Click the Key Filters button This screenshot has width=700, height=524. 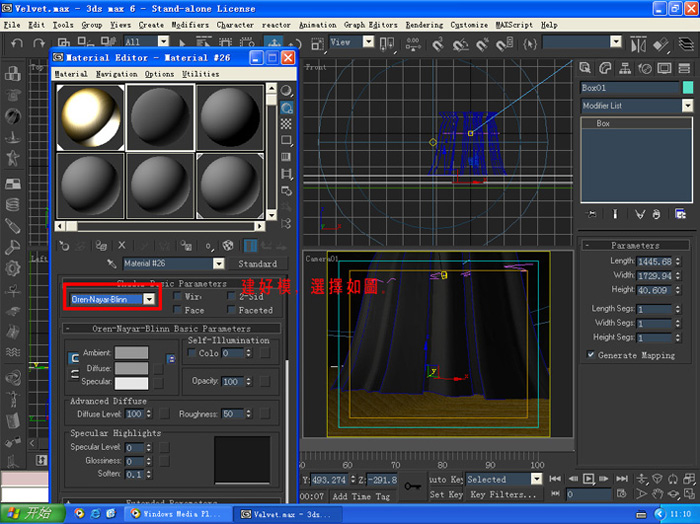[x=503, y=495]
